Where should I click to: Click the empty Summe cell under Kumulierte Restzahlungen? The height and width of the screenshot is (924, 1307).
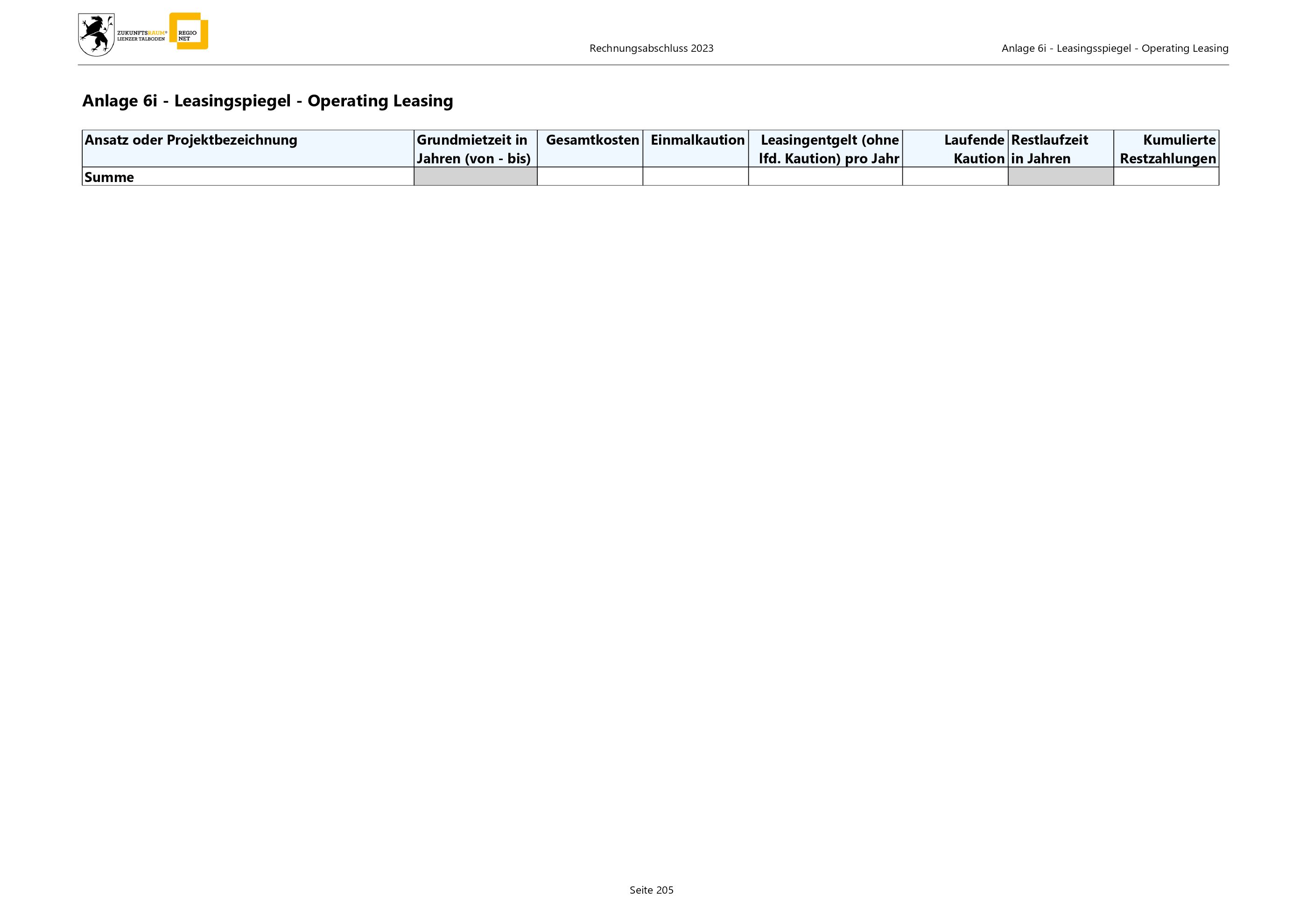coord(1166,176)
